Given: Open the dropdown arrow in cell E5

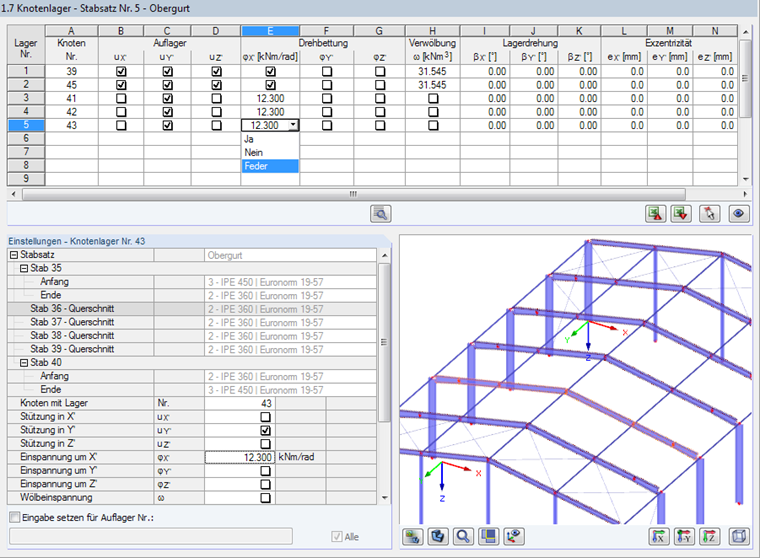Looking at the screenshot, I should tap(293, 126).
